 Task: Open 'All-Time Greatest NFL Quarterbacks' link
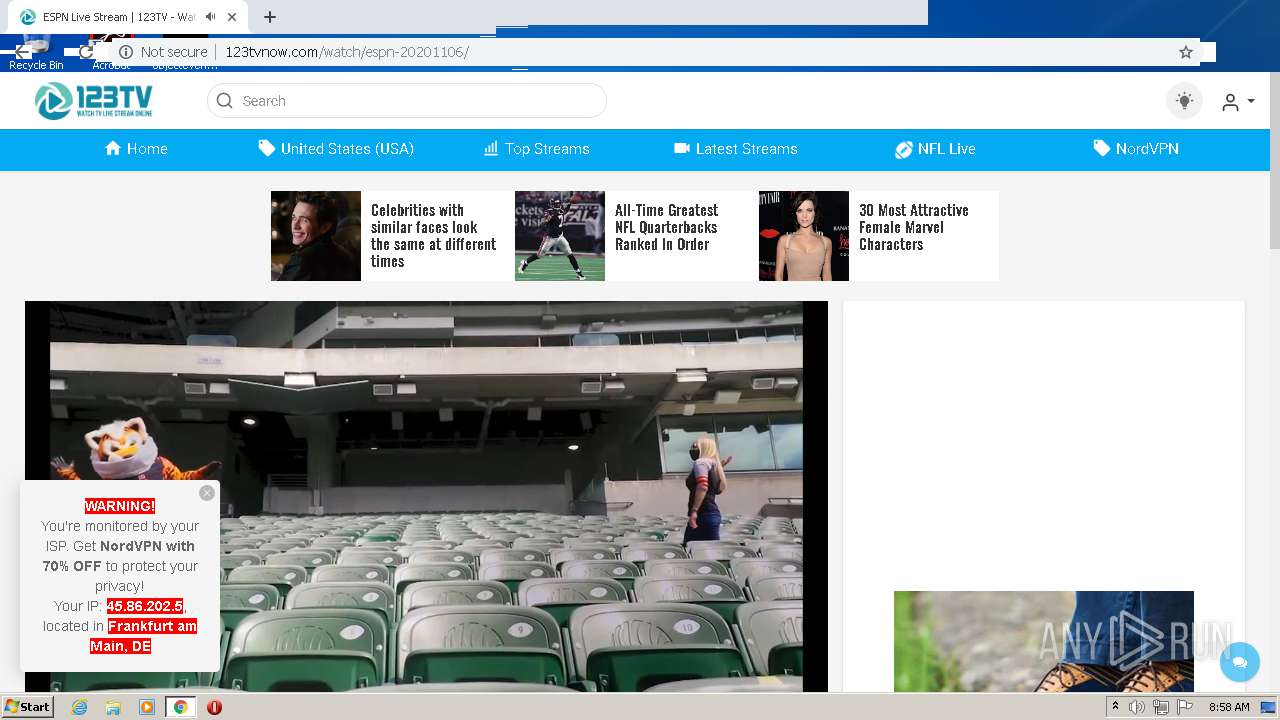click(x=667, y=227)
